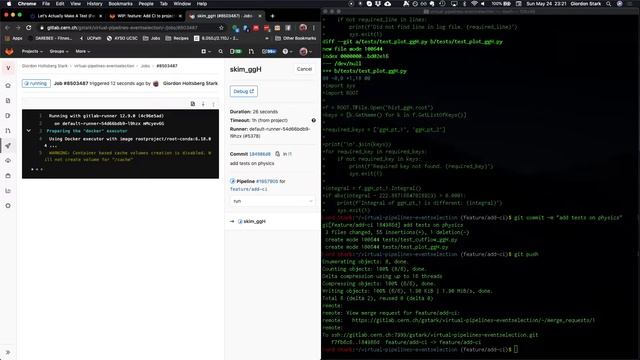The image size is (640, 360).
Task: Open the Other Bookmarks folder
Action: tap(296, 38)
